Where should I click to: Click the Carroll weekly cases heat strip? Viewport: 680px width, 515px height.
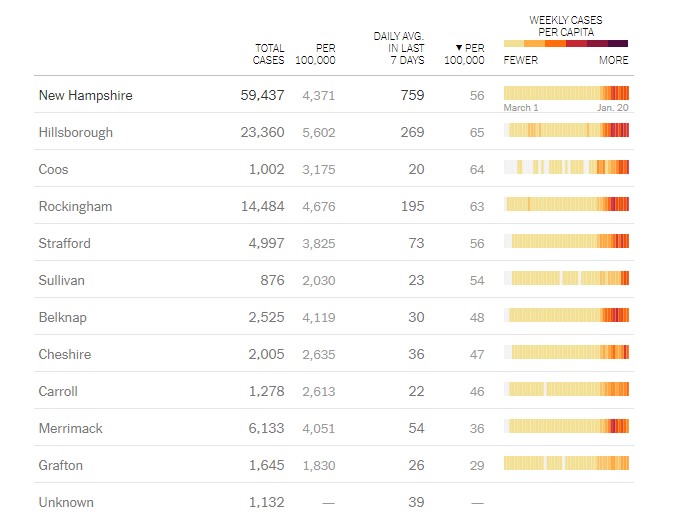[x=567, y=389]
